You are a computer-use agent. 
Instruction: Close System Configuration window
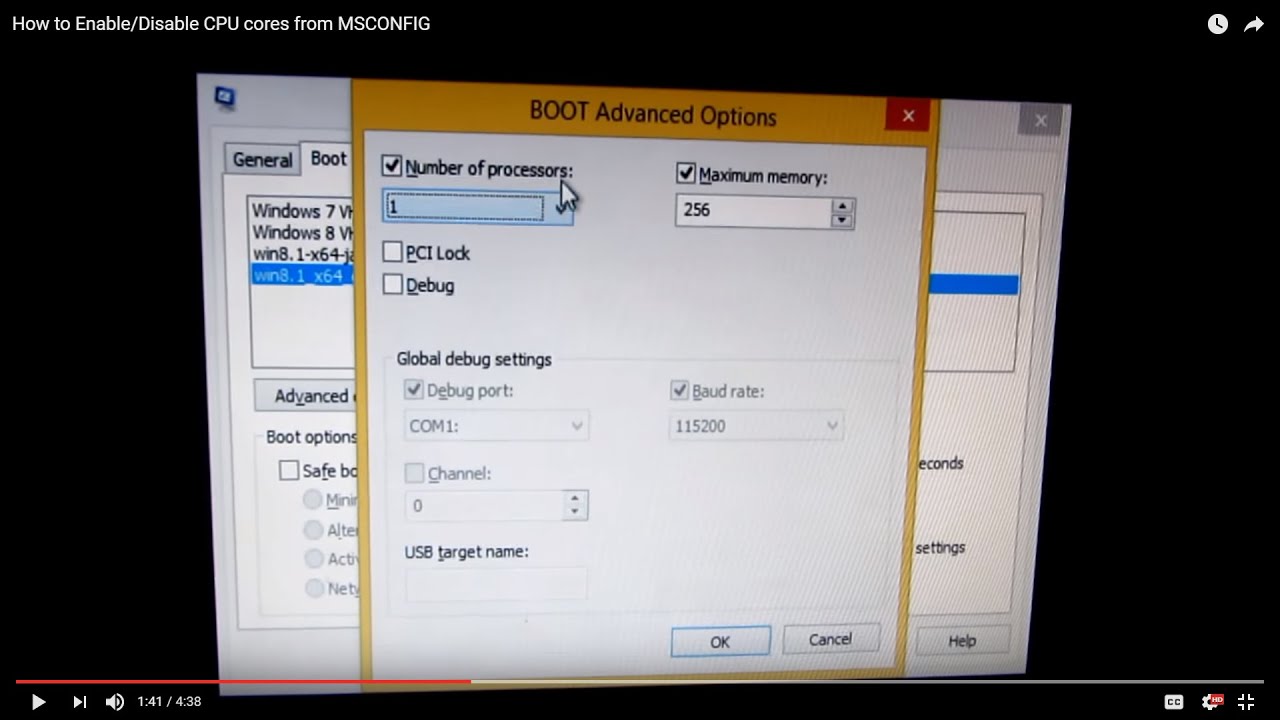coord(1041,120)
